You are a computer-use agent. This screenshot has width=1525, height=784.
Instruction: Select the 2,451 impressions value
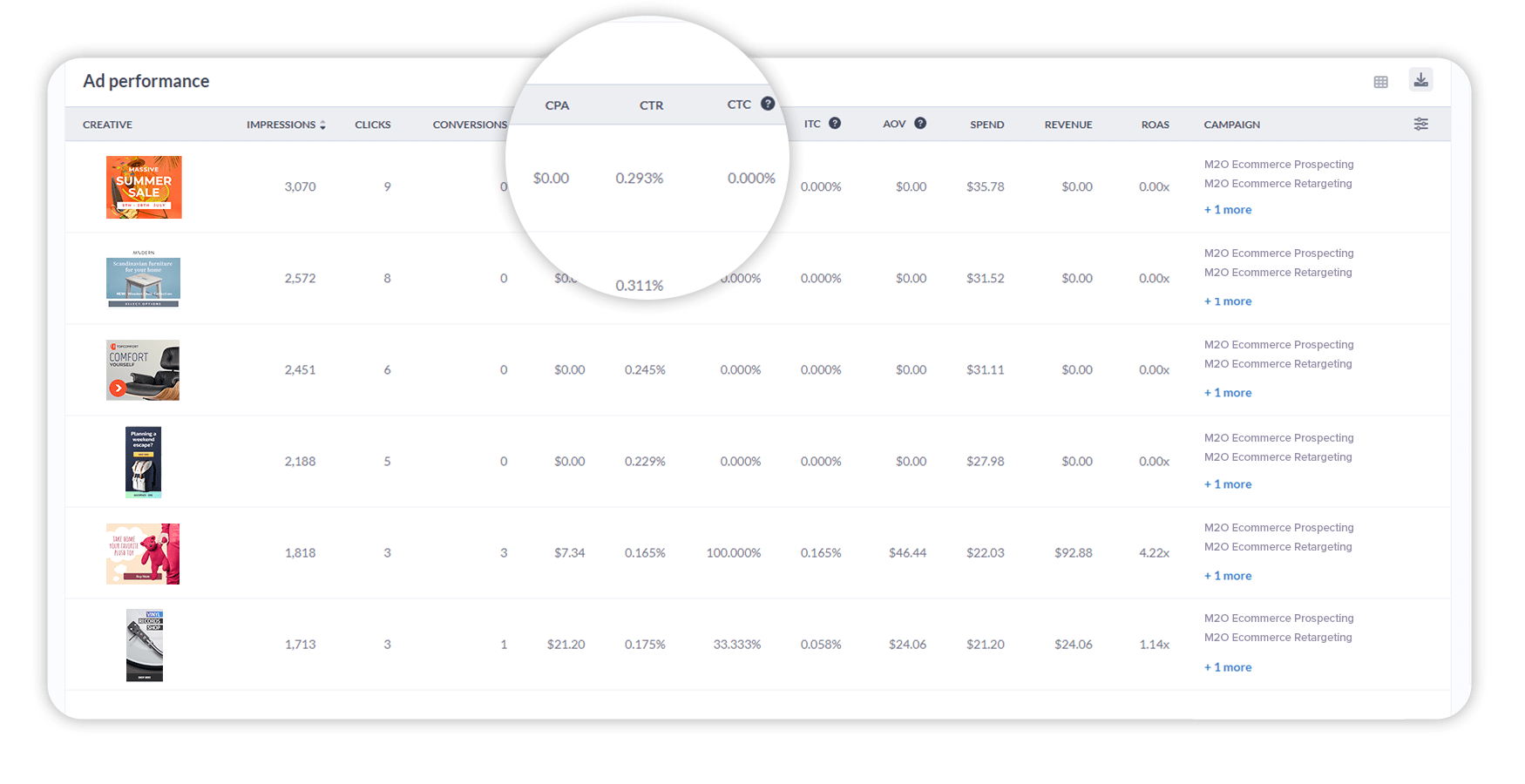coord(300,369)
